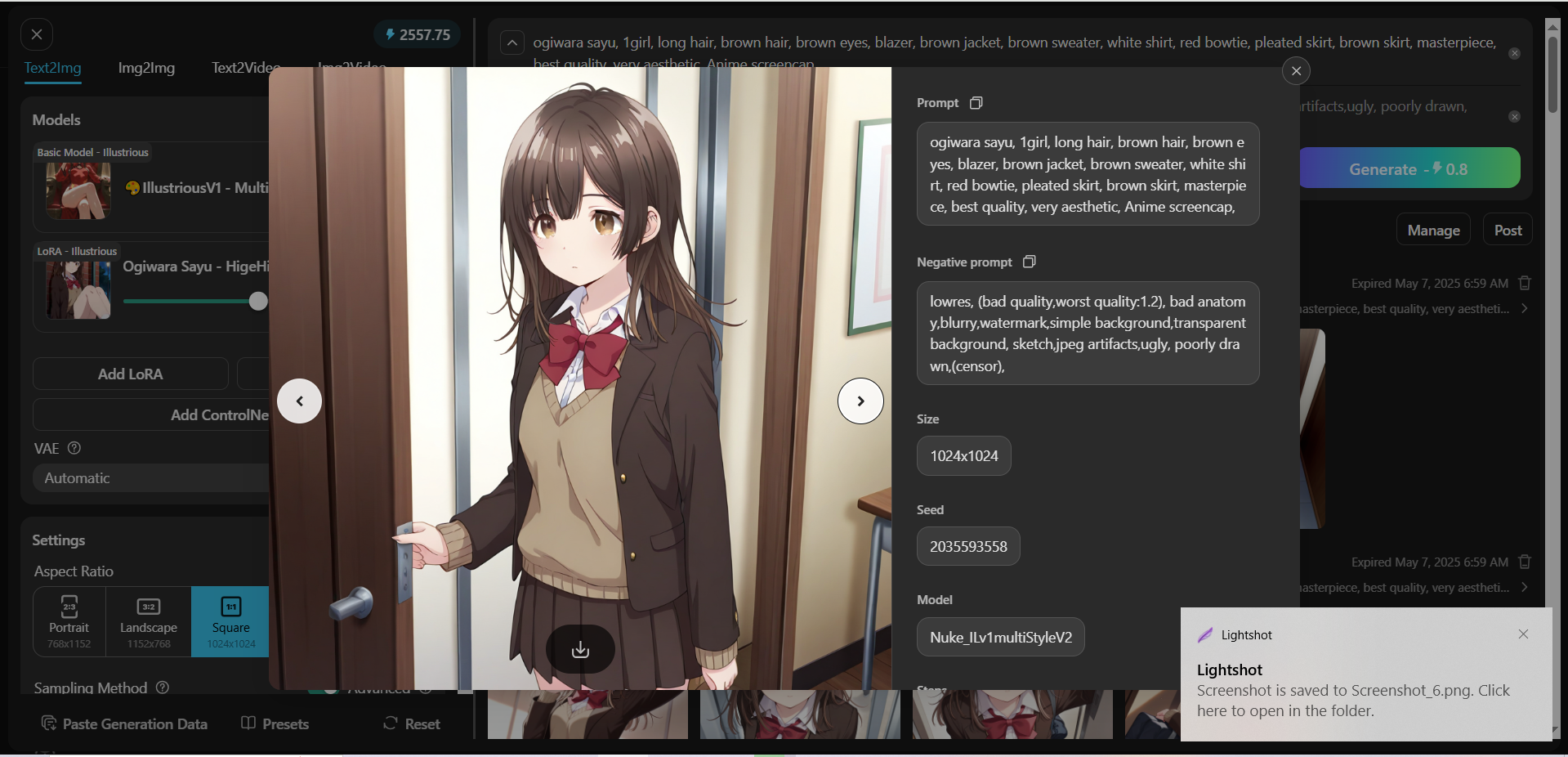Click the page vertical scrollbar
The height and width of the screenshot is (757, 1568).
(x=1552, y=74)
